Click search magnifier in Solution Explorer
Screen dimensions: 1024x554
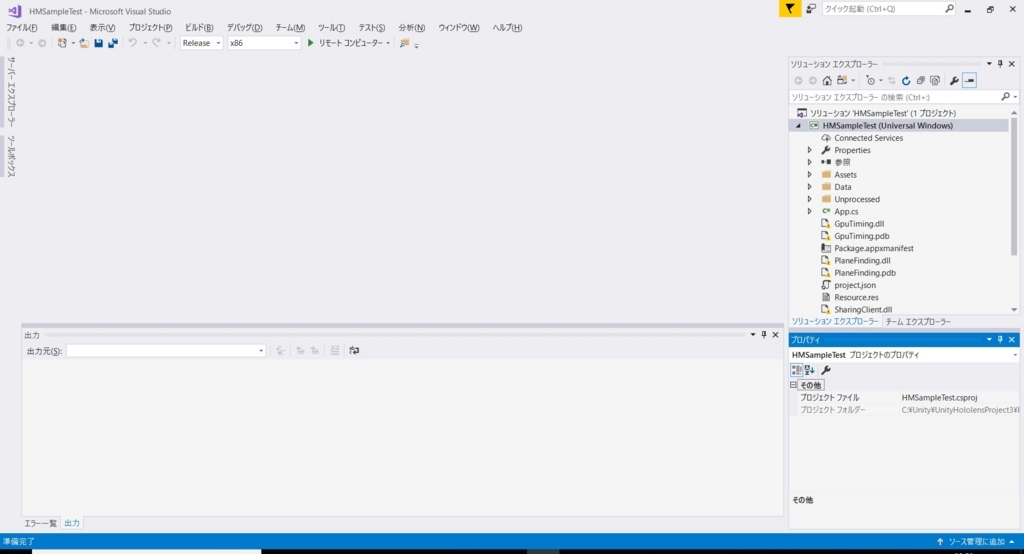pyautogui.click(x=1006, y=97)
